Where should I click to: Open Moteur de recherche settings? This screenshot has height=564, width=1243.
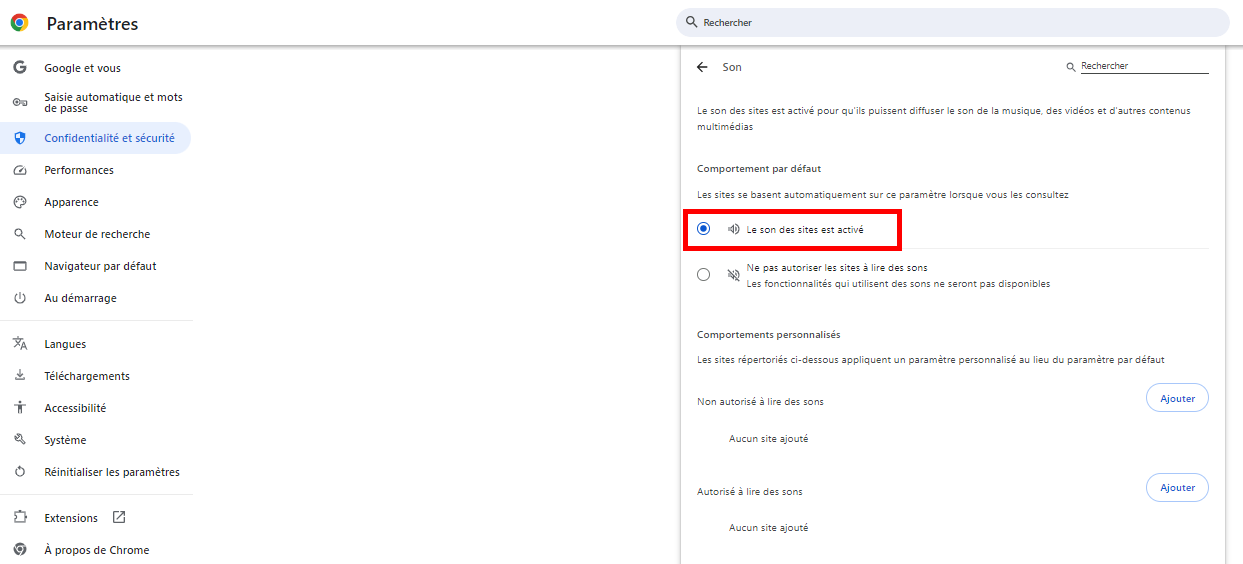[x=97, y=234]
